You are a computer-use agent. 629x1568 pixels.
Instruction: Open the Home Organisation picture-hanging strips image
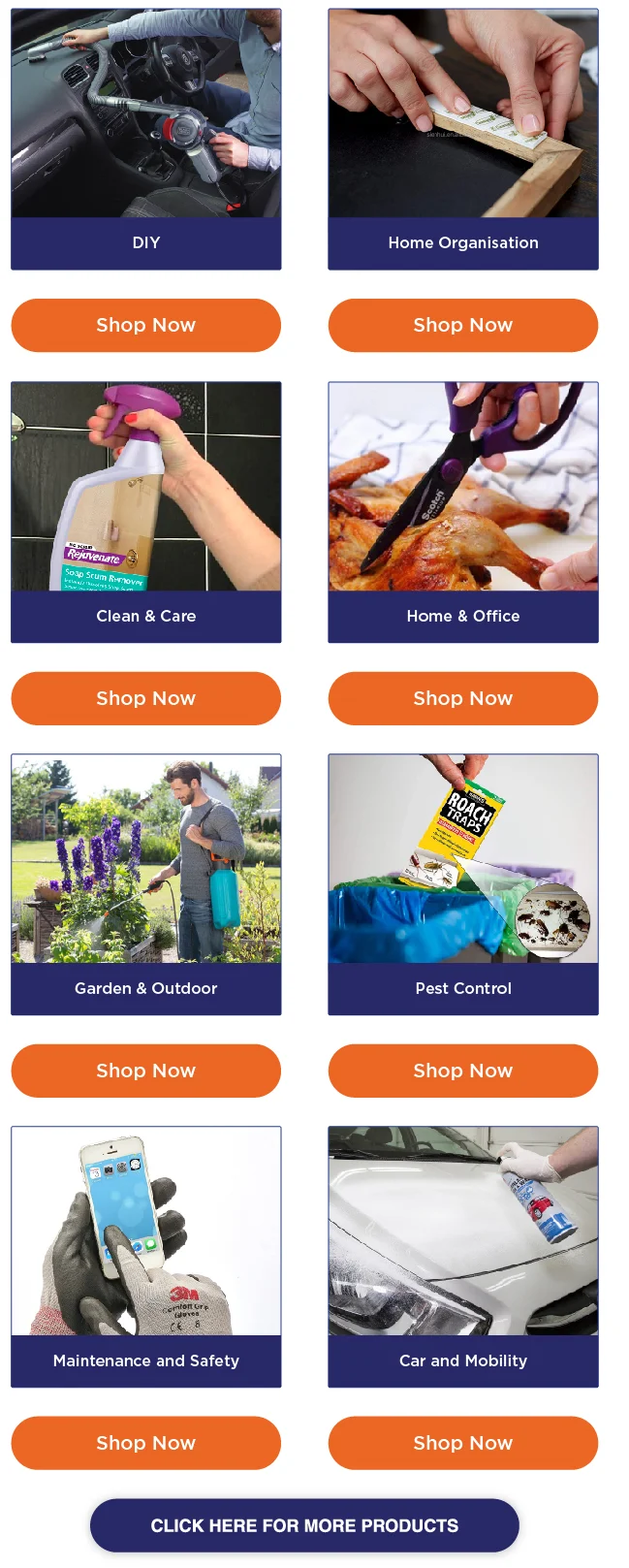[463, 113]
